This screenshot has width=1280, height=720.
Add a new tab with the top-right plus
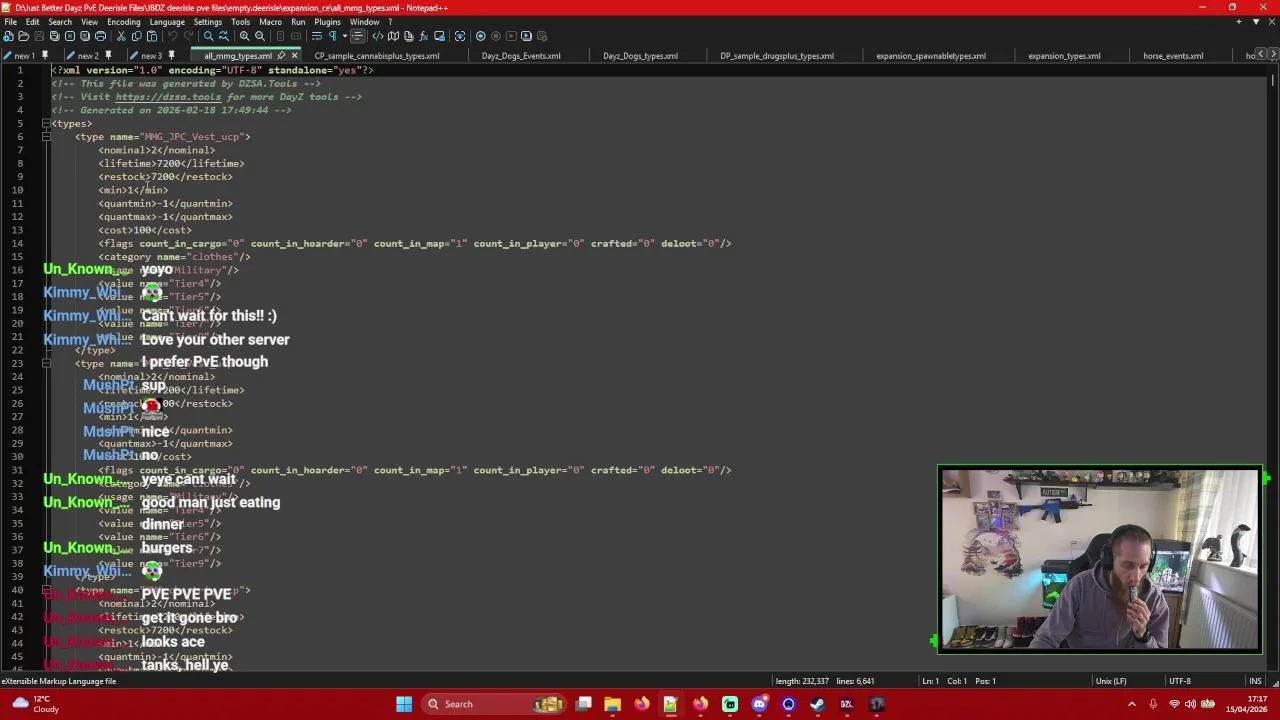point(1239,21)
